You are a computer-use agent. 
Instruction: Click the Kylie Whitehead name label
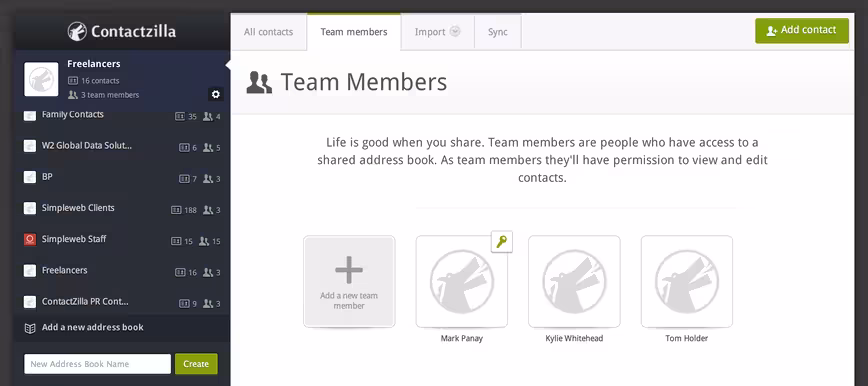click(574, 338)
